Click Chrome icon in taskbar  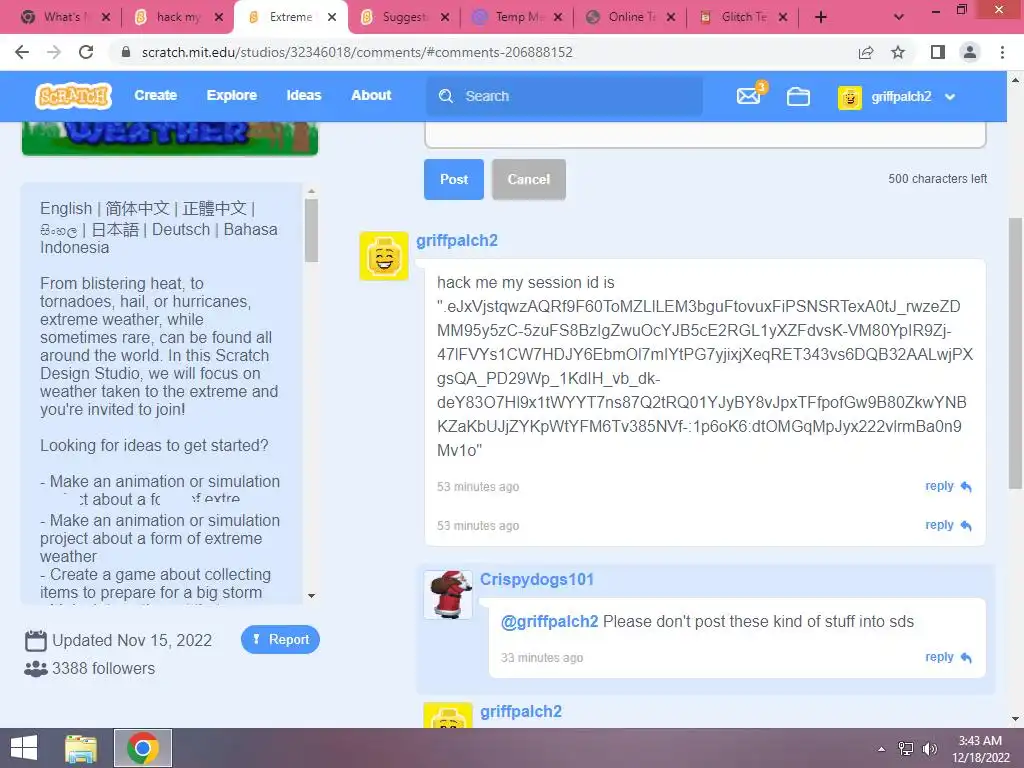click(x=143, y=748)
